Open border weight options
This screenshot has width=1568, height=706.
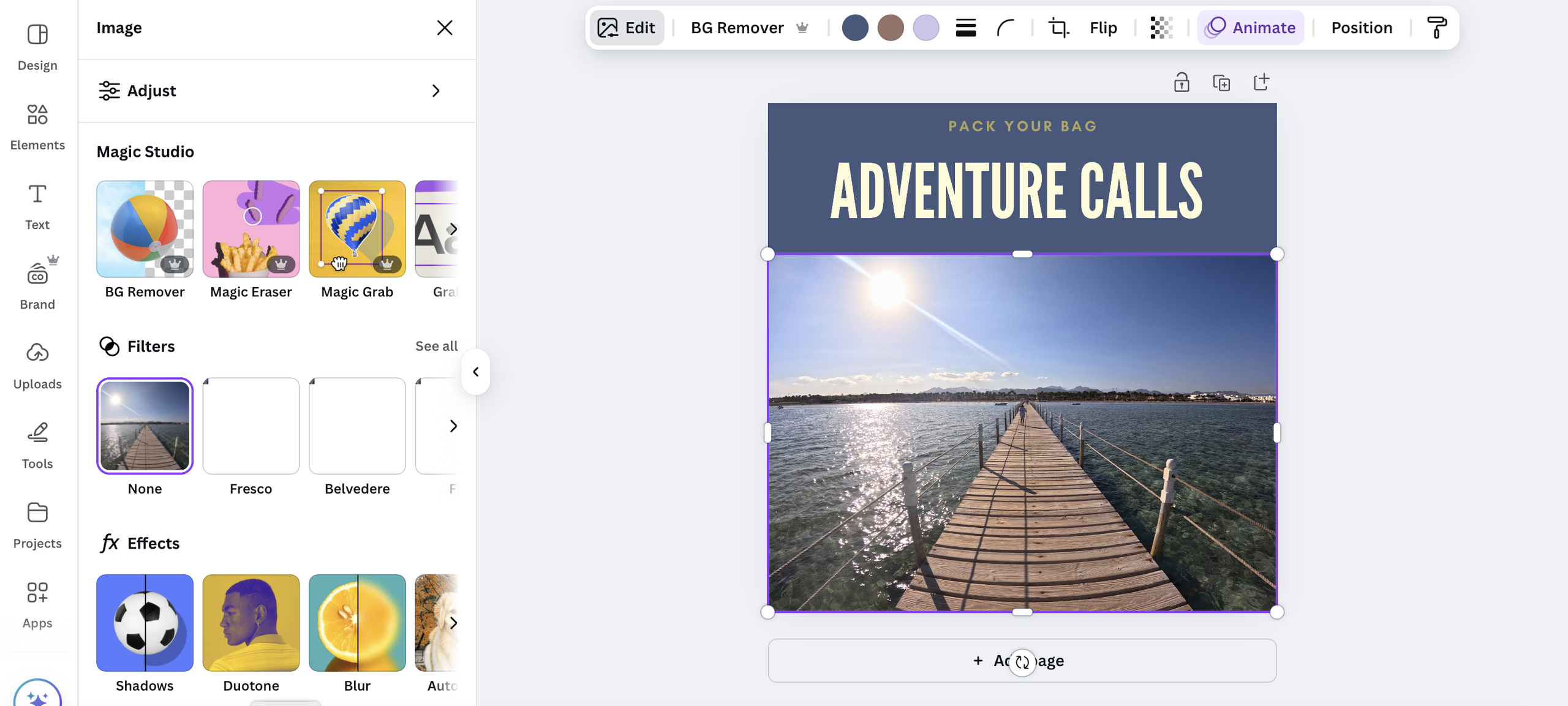(x=965, y=28)
